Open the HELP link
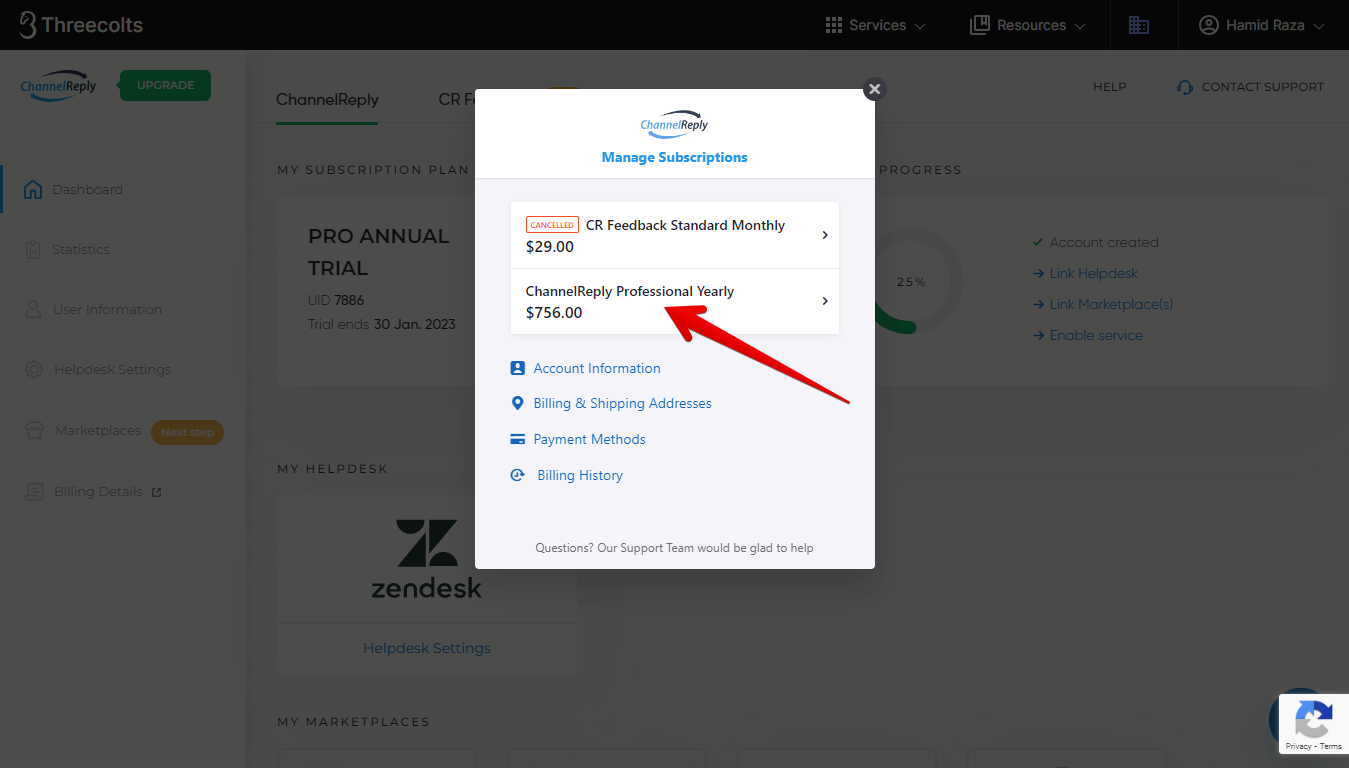Image resolution: width=1349 pixels, height=768 pixels. 1109,87
